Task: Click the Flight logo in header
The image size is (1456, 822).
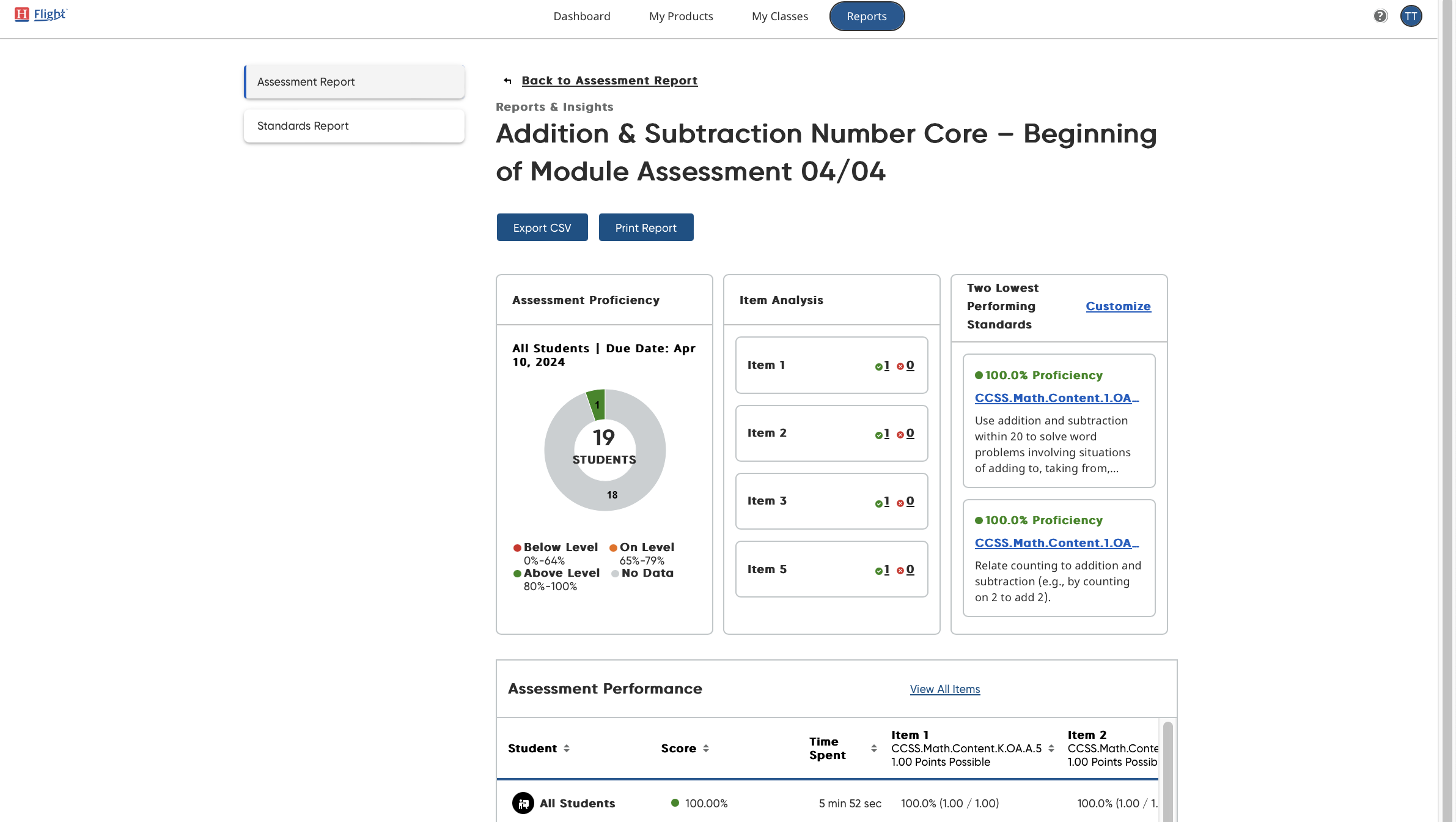Action: click(41, 14)
